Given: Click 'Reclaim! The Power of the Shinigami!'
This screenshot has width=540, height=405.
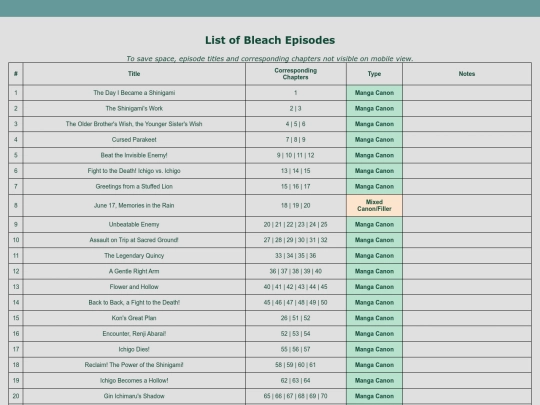Looking at the screenshot, I should 134,365.
